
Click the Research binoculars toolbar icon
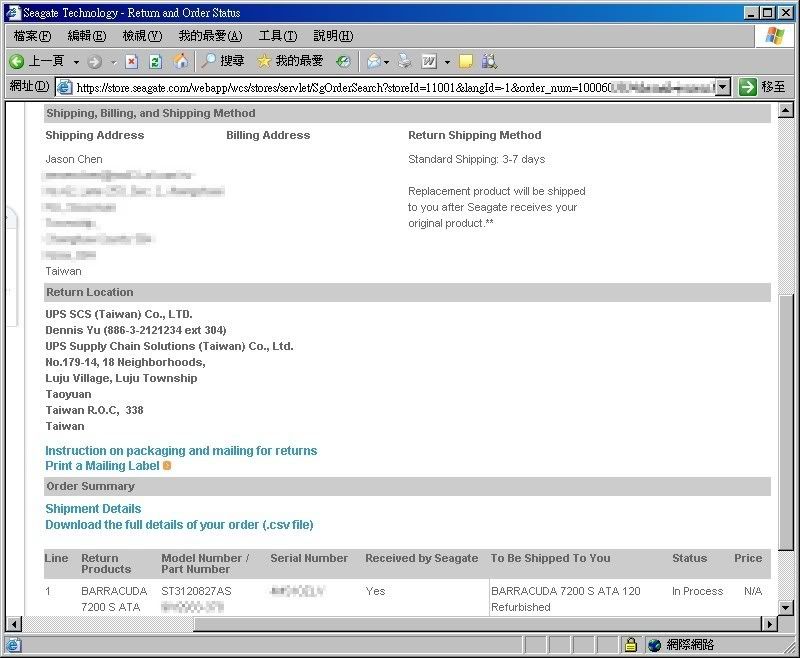[x=489, y=62]
